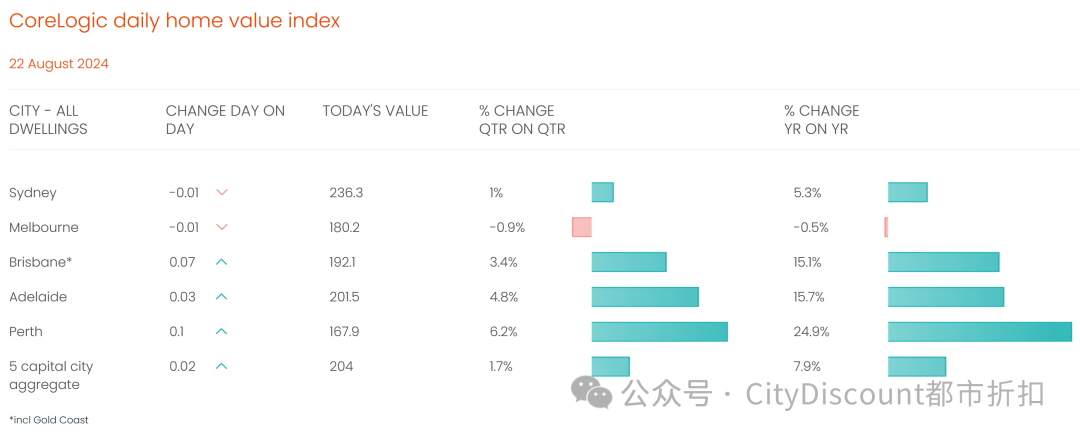Select the CHANGE DAY ON DAY column header
The width and height of the screenshot is (1080, 437).
tap(225, 120)
